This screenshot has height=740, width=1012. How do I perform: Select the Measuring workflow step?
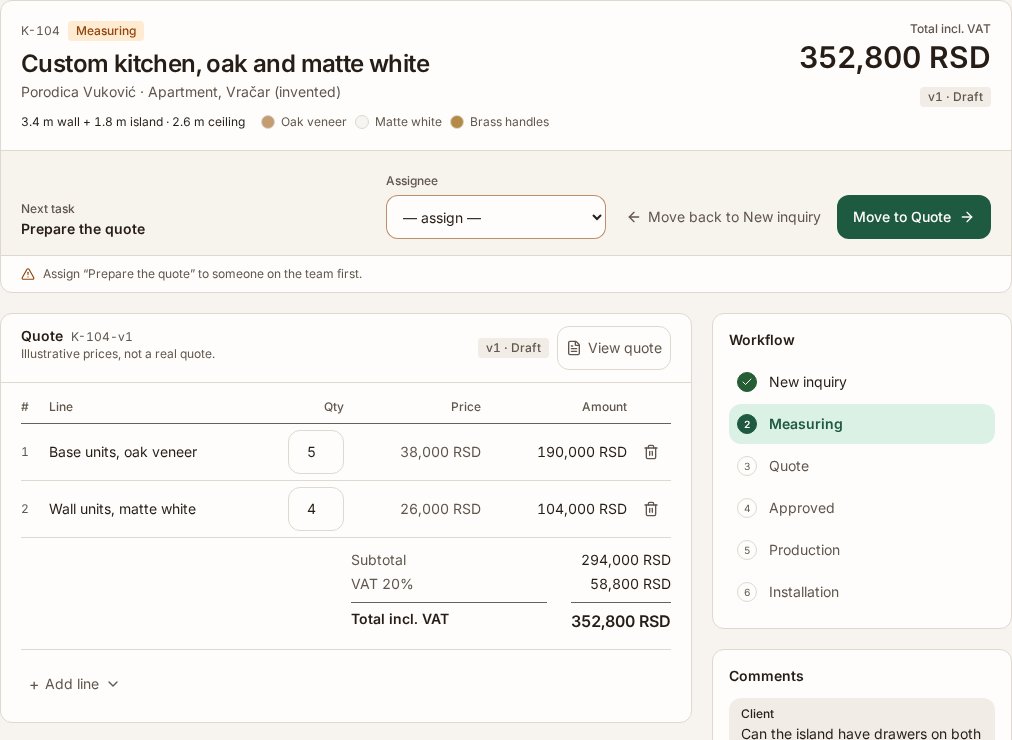click(x=862, y=424)
